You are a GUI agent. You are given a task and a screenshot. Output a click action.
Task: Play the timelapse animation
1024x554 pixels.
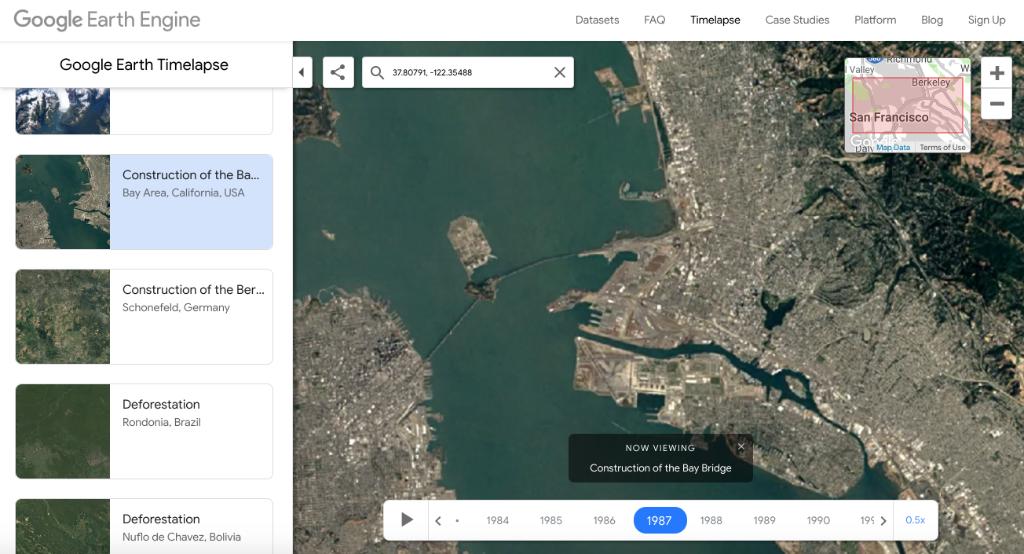[x=406, y=520]
